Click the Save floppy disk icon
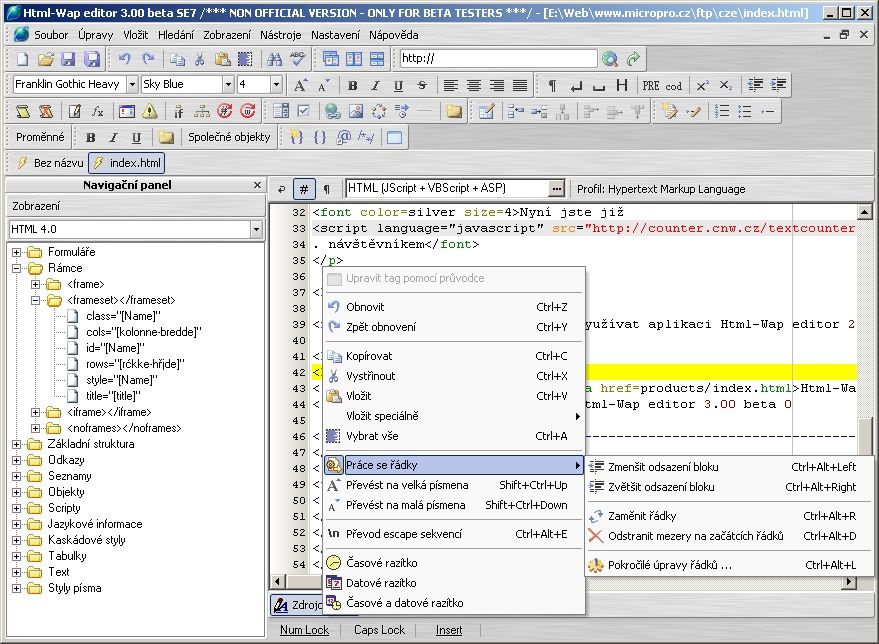Viewport: 879px width, 644px height. click(69, 60)
